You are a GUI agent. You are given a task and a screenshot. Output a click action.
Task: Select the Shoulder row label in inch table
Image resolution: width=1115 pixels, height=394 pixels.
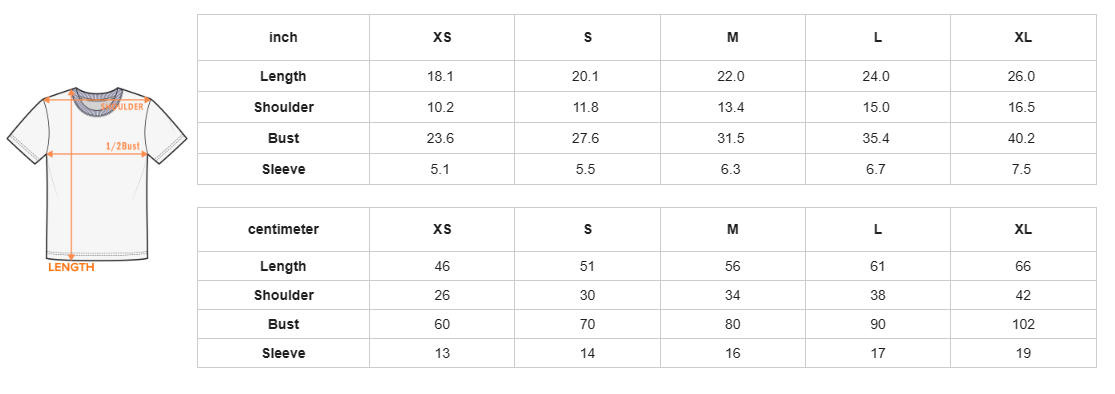click(283, 107)
